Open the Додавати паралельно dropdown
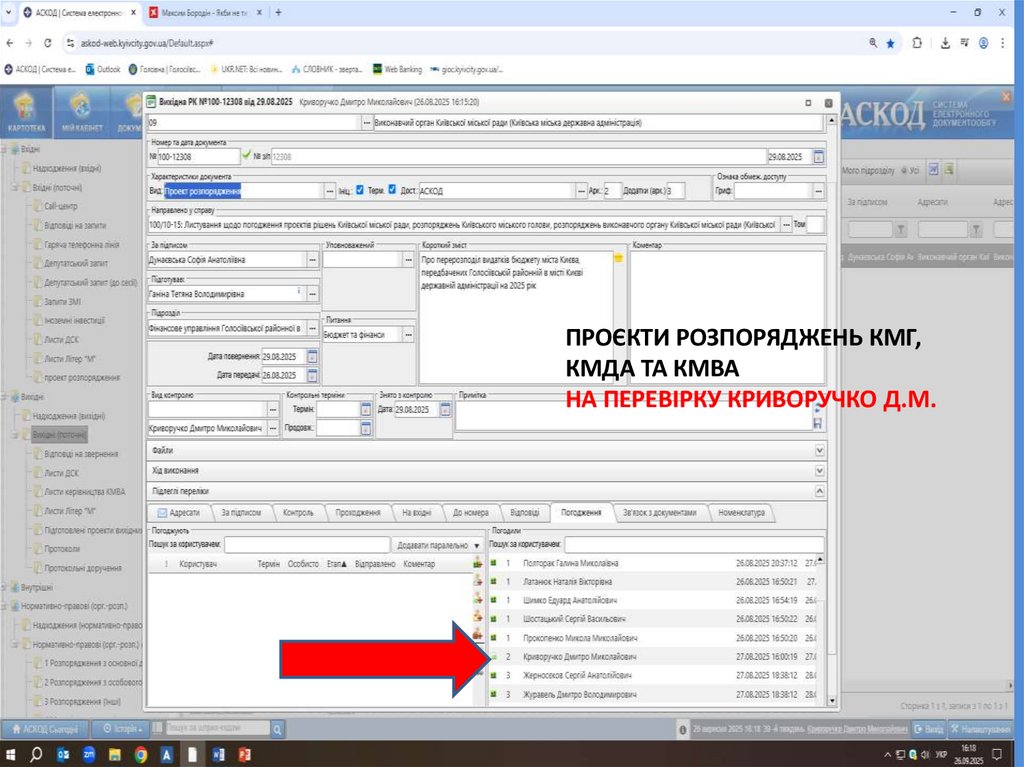The height and width of the screenshot is (767, 1024). (438, 545)
